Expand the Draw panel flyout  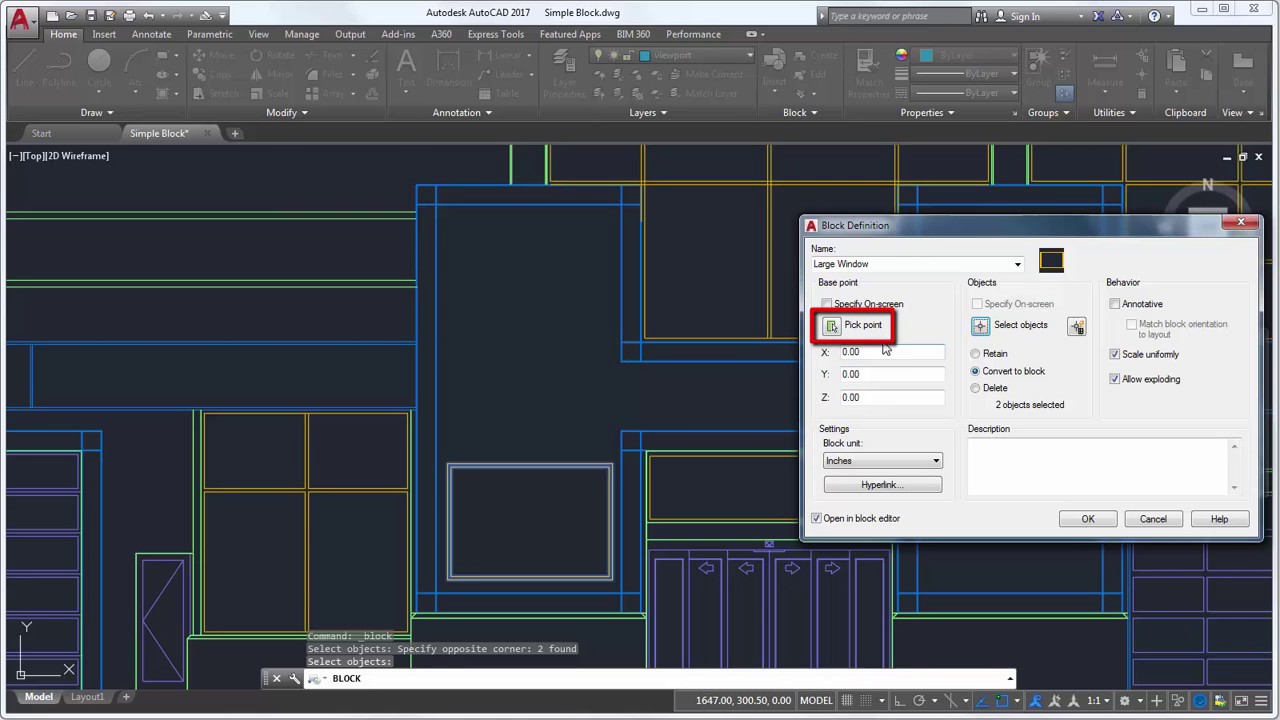click(97, 113)
